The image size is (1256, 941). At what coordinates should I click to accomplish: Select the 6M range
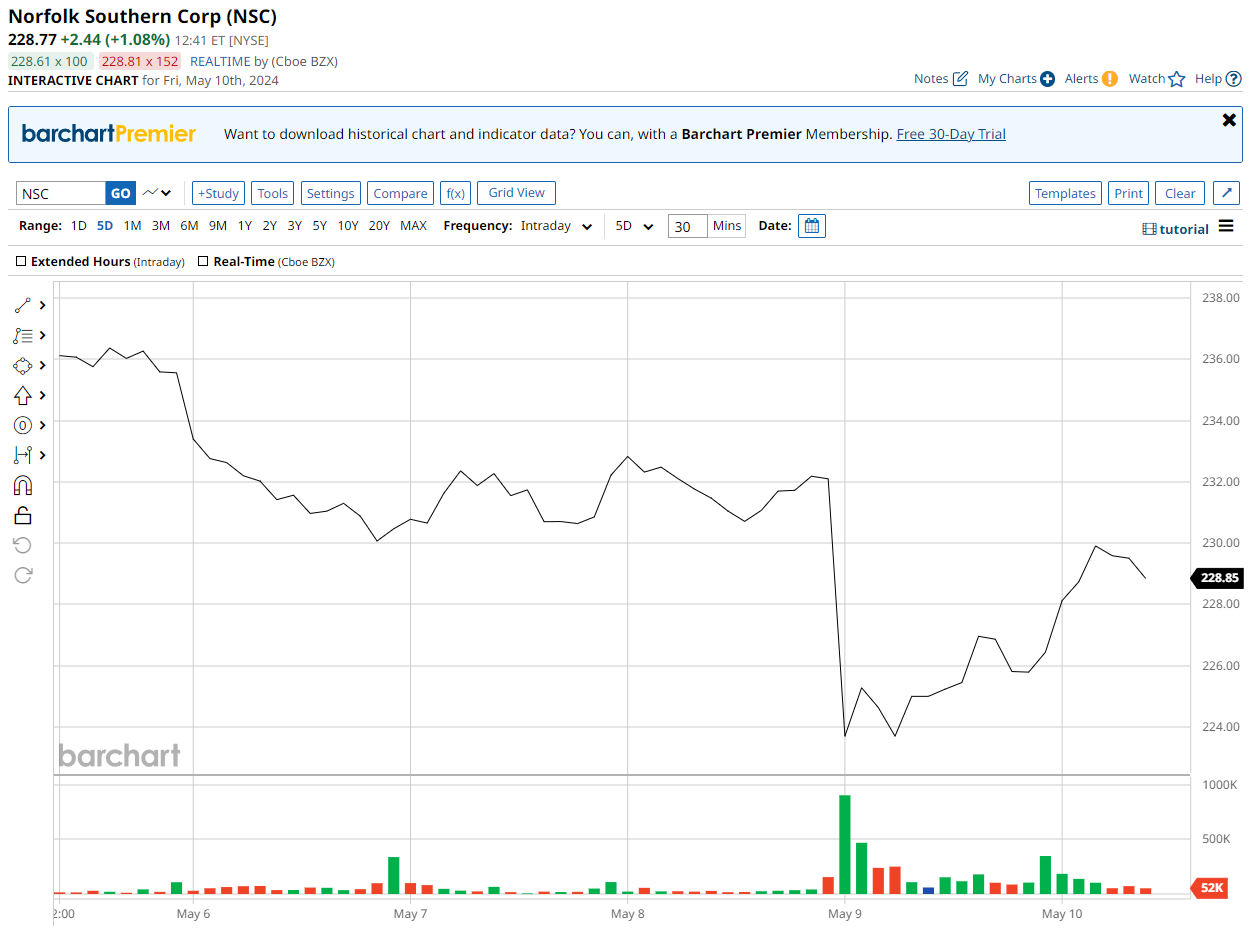point(189,226)
